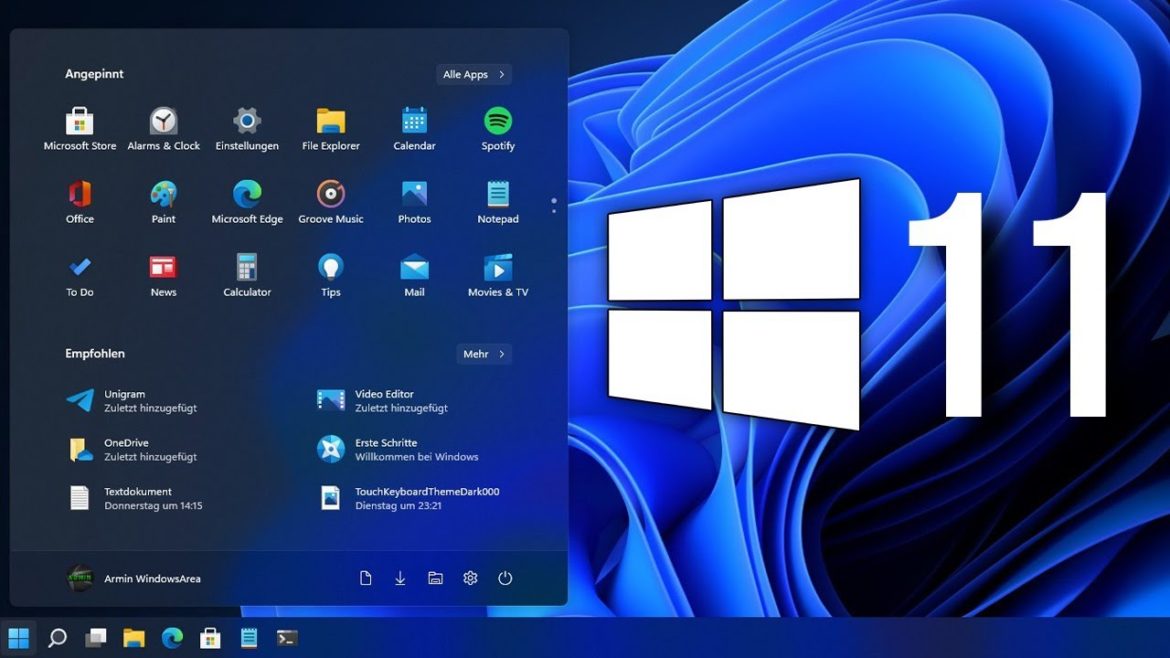Show more recommended items via Mehr
The image size is (1170, 658).
tap(484, 353)
